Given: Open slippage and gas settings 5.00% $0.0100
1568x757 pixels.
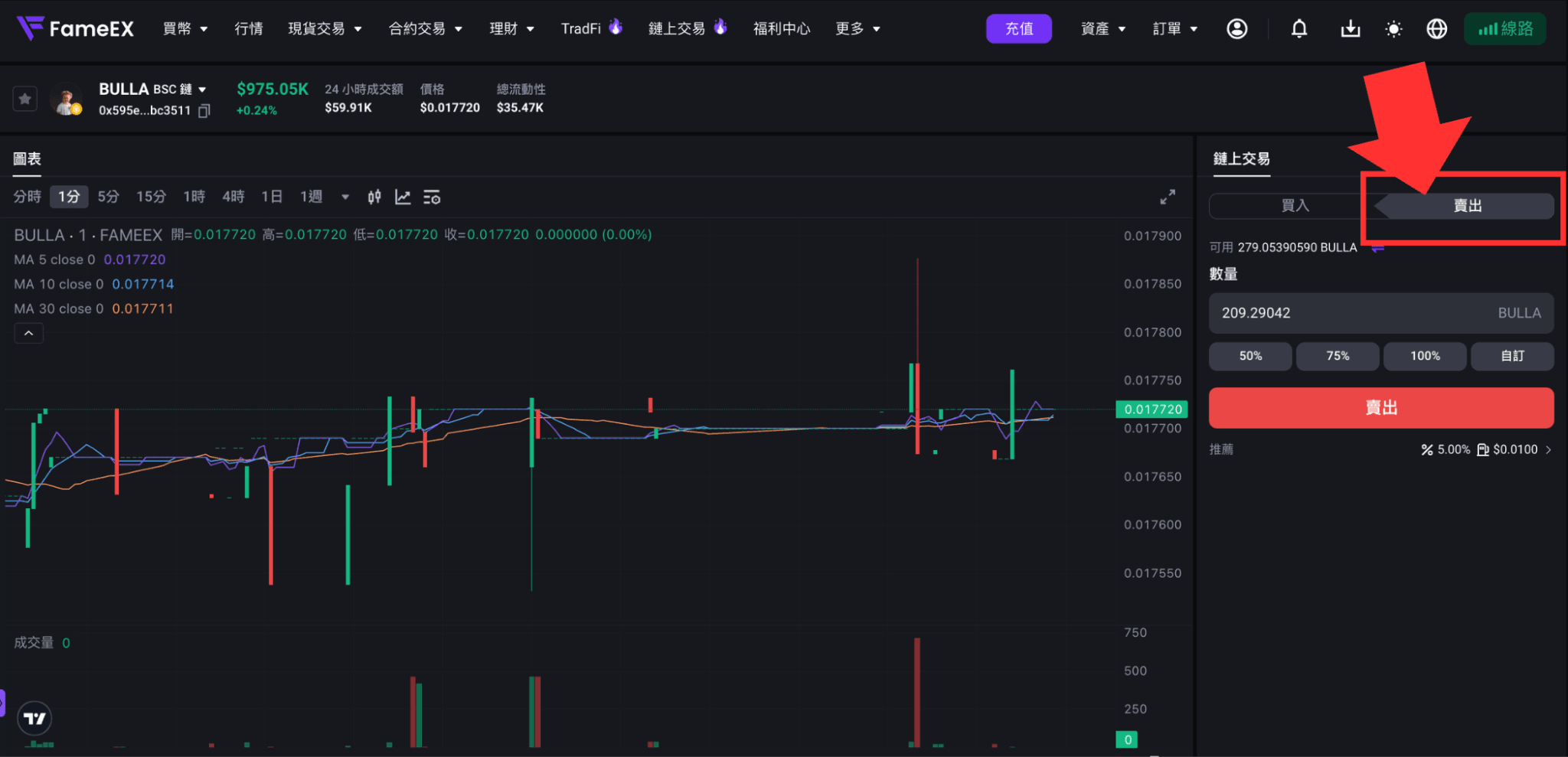Looking at the screenshot, I should (1486, 450).
